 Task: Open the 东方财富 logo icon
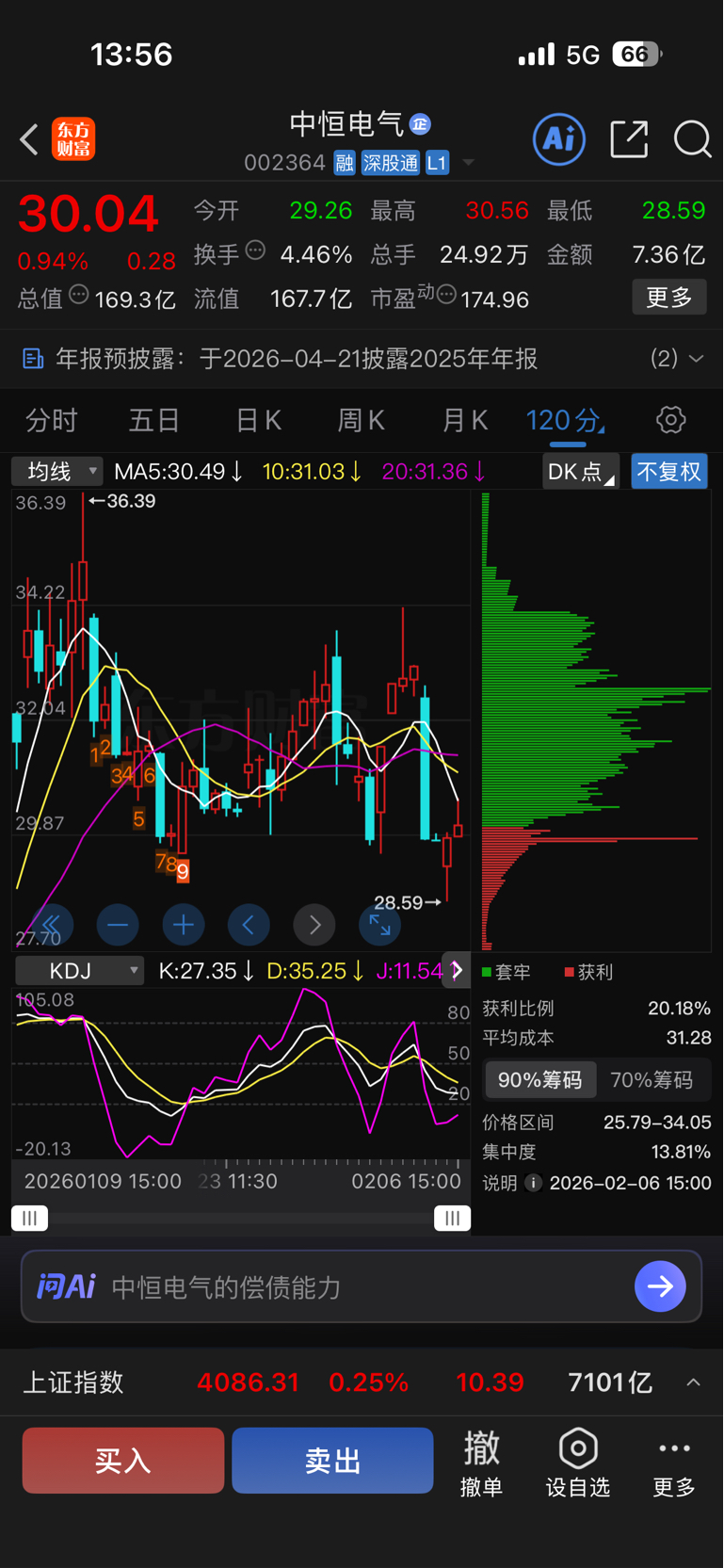[x=73, y=139]
